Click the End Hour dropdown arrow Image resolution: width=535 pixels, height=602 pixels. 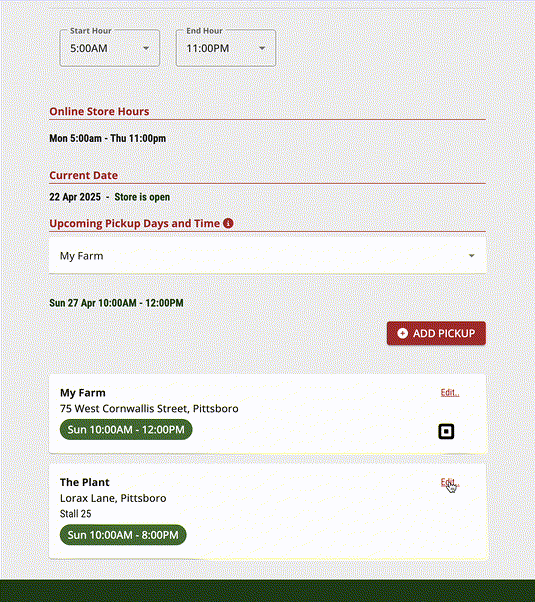coord(262,48)
